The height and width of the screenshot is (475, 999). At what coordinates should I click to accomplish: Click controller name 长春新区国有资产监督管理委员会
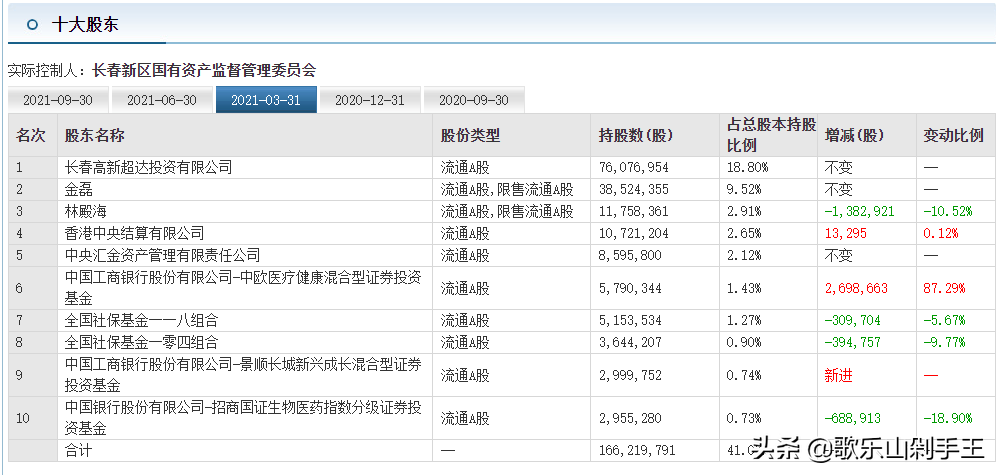pos(204,70)
